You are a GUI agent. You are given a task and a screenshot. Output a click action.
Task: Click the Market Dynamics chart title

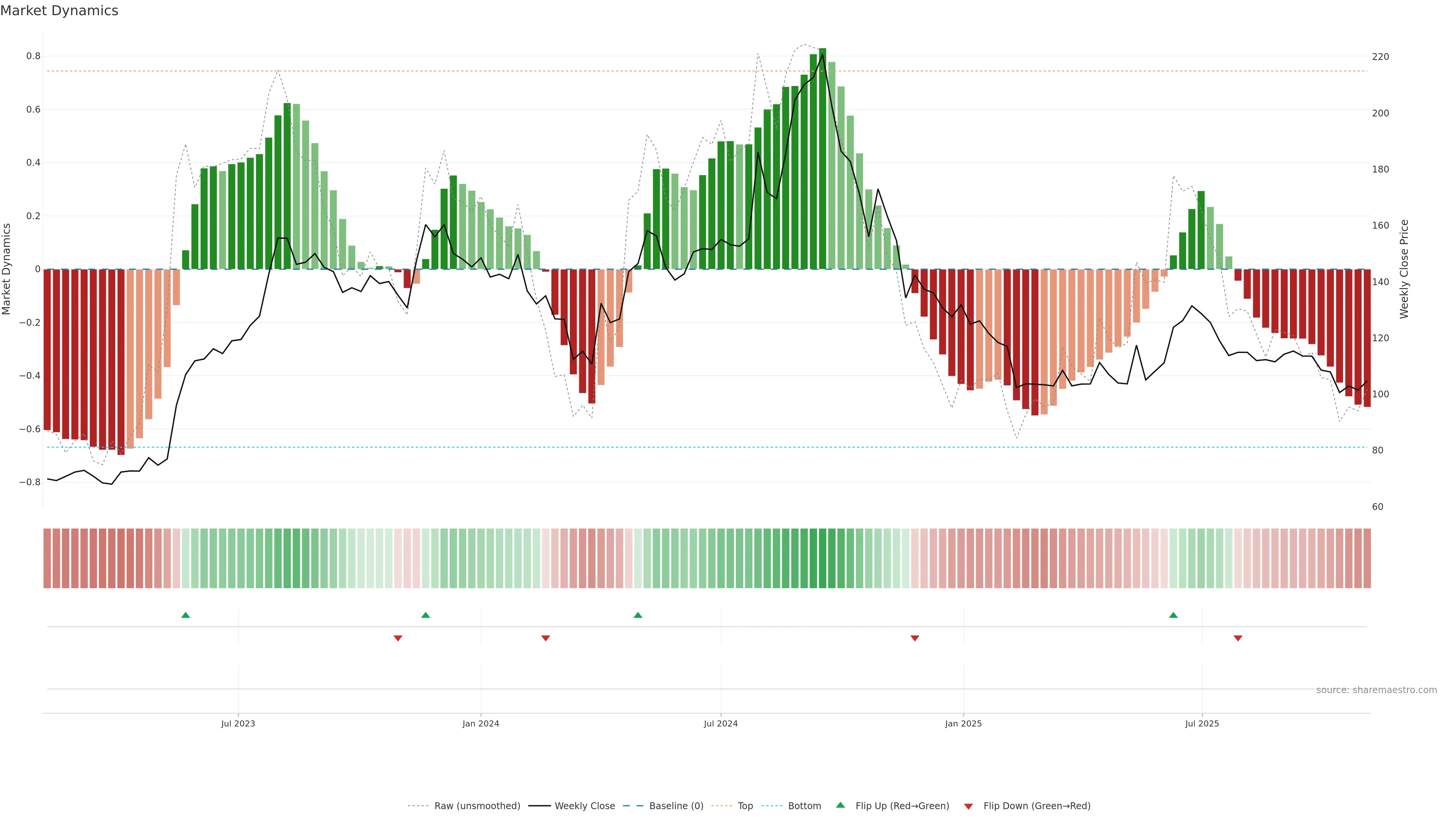click(60, 11)
